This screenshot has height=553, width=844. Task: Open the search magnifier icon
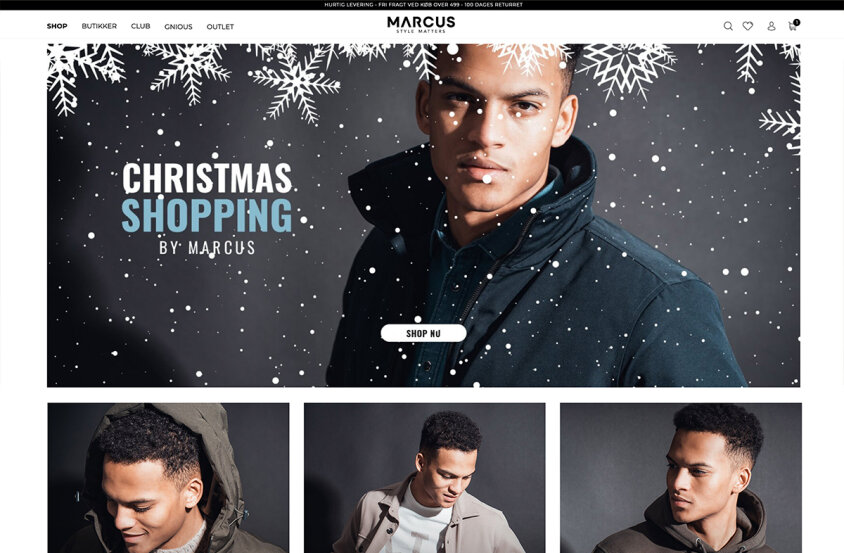728,26
